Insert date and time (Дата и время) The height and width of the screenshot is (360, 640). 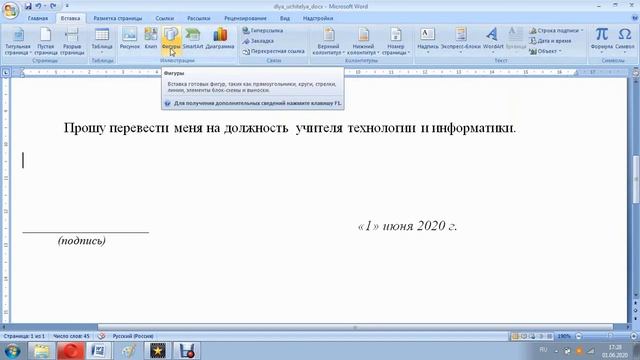point(550,41)
